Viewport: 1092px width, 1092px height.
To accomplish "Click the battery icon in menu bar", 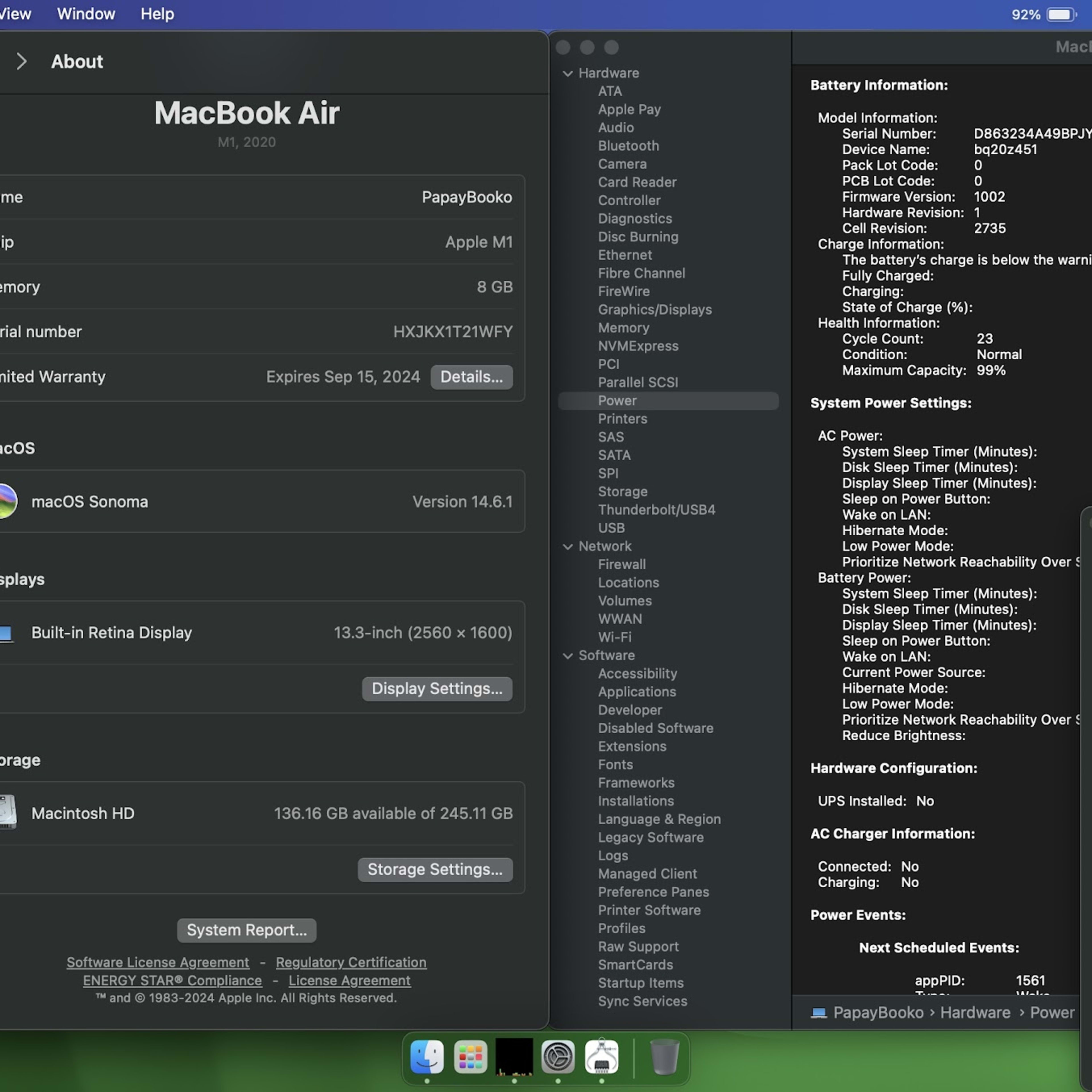I will (x=1062, y=14).
